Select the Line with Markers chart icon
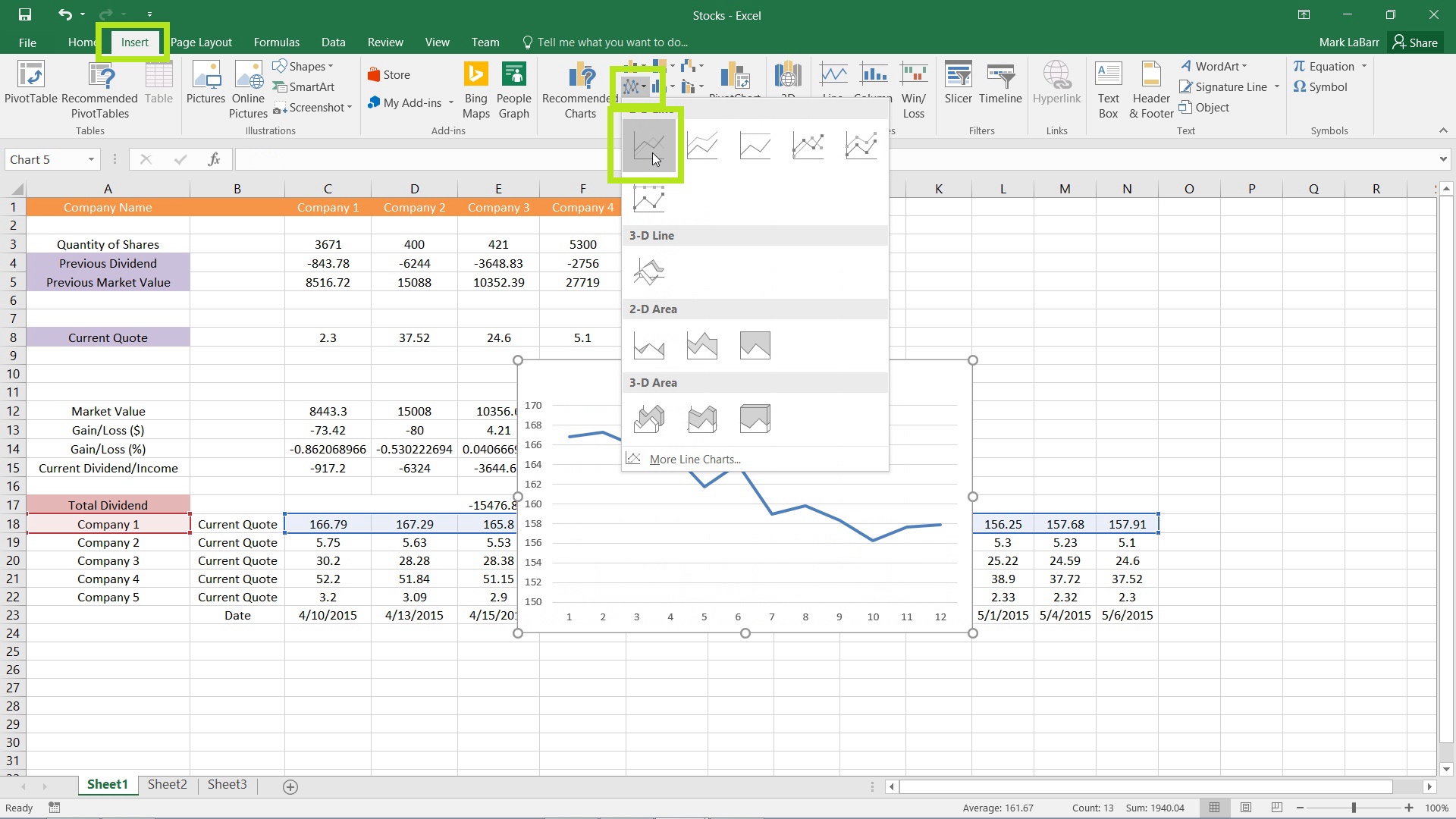Viewport: 1456px width, 819px height. [x=808, y=145]
